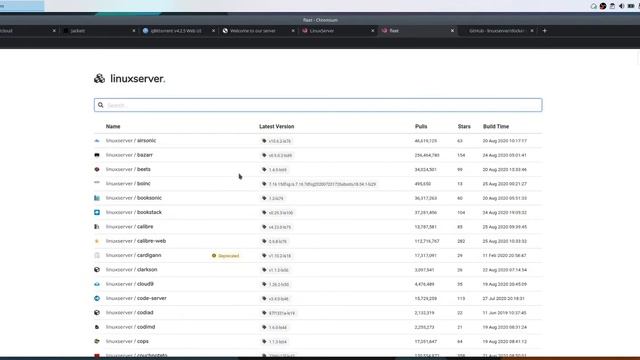
Task: Focus the Search input field
Action: 318,105
